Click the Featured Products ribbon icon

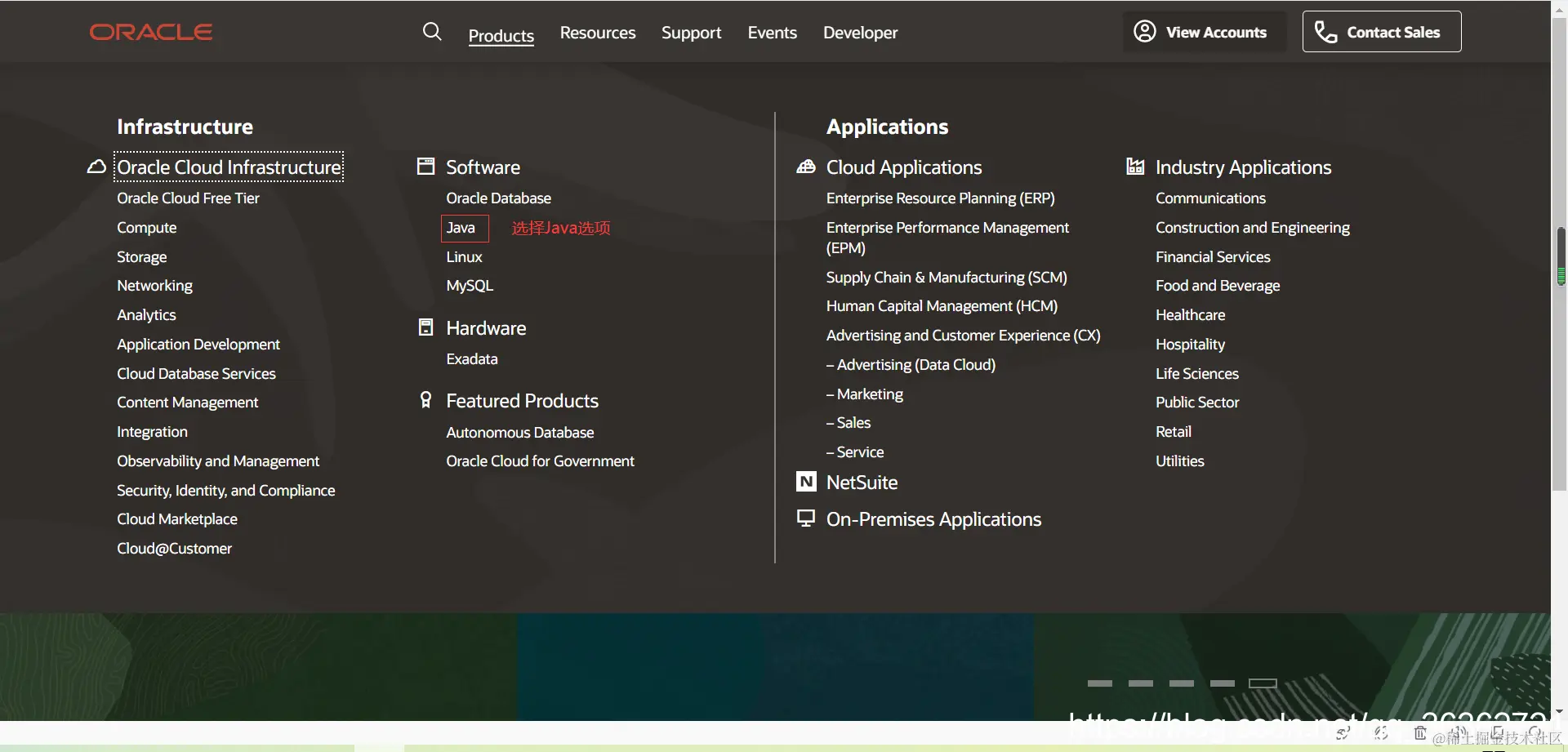(x=425, y=400)
